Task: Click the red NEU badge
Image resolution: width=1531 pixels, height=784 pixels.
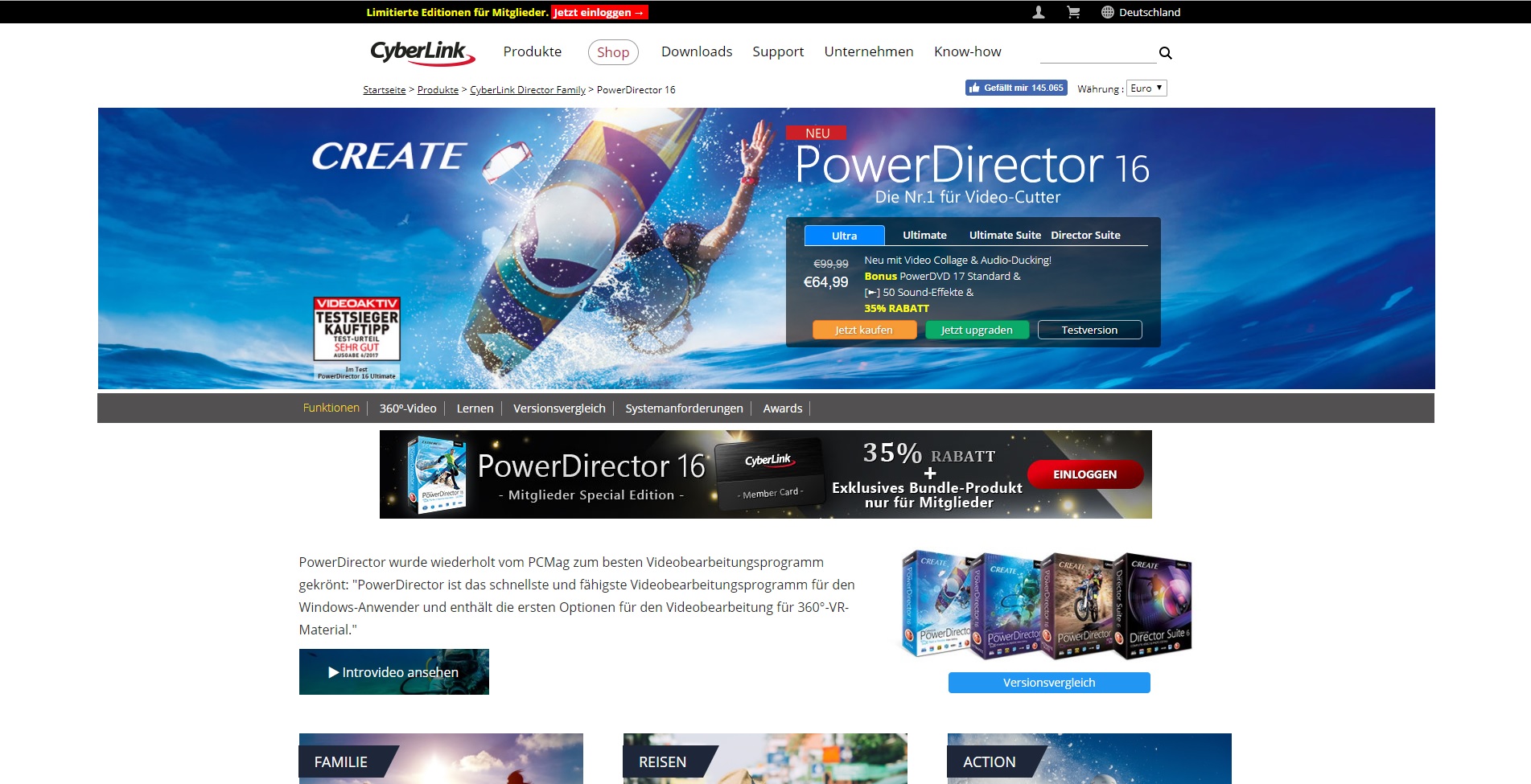Action: click(x=817, y=133)
